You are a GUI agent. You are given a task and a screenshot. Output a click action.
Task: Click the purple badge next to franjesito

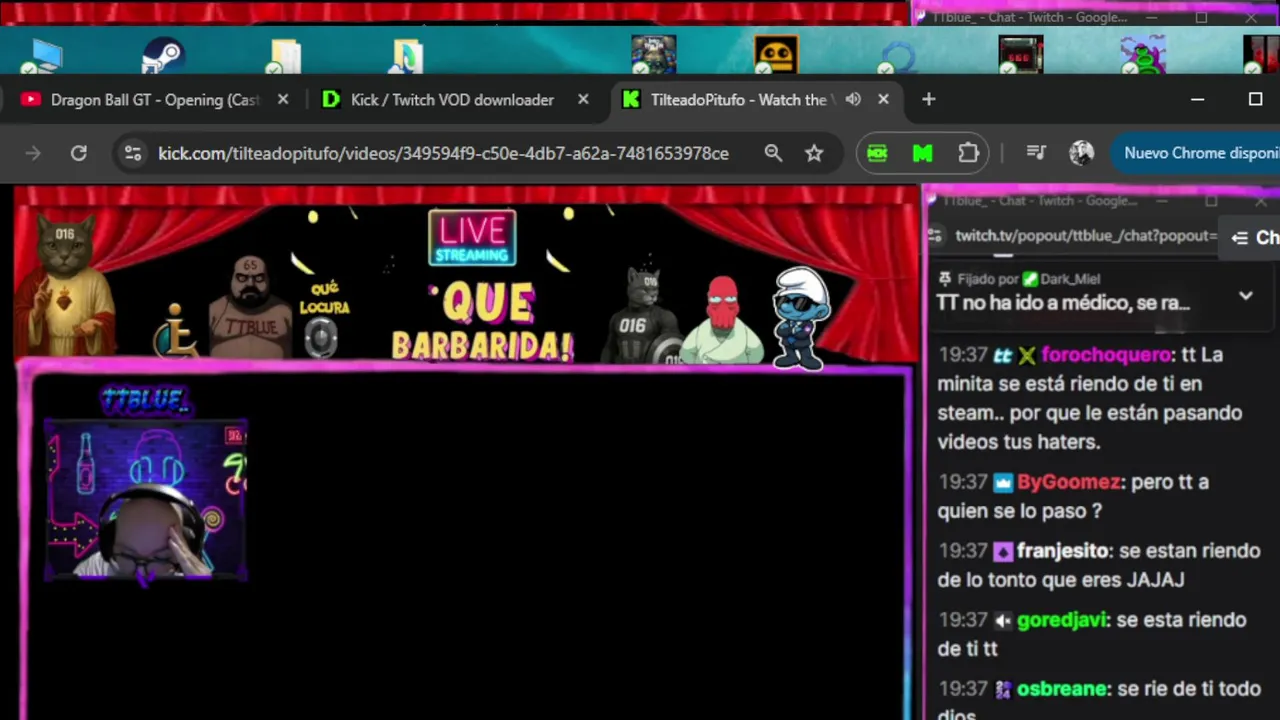[x=1003, y=551]
